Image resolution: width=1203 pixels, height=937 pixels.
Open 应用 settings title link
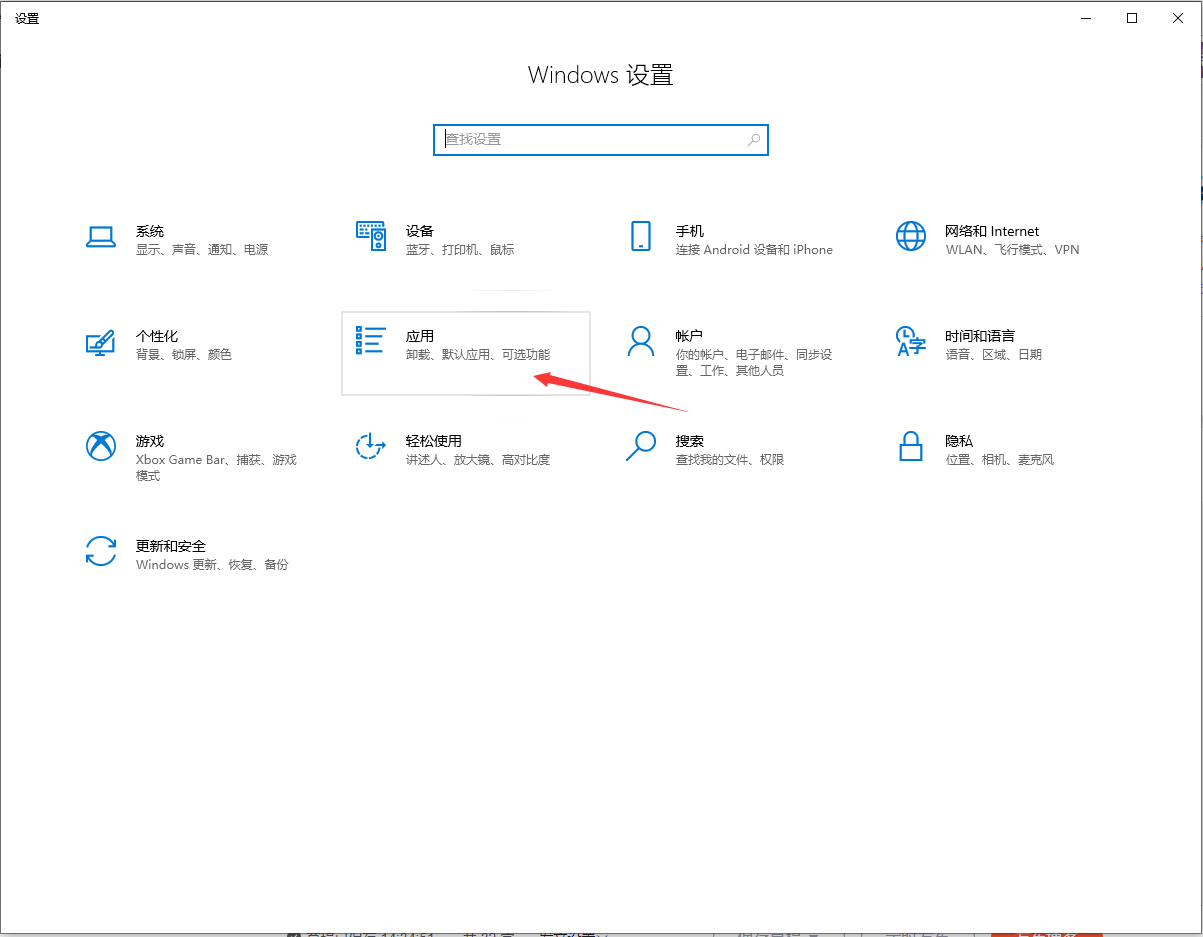420,336
